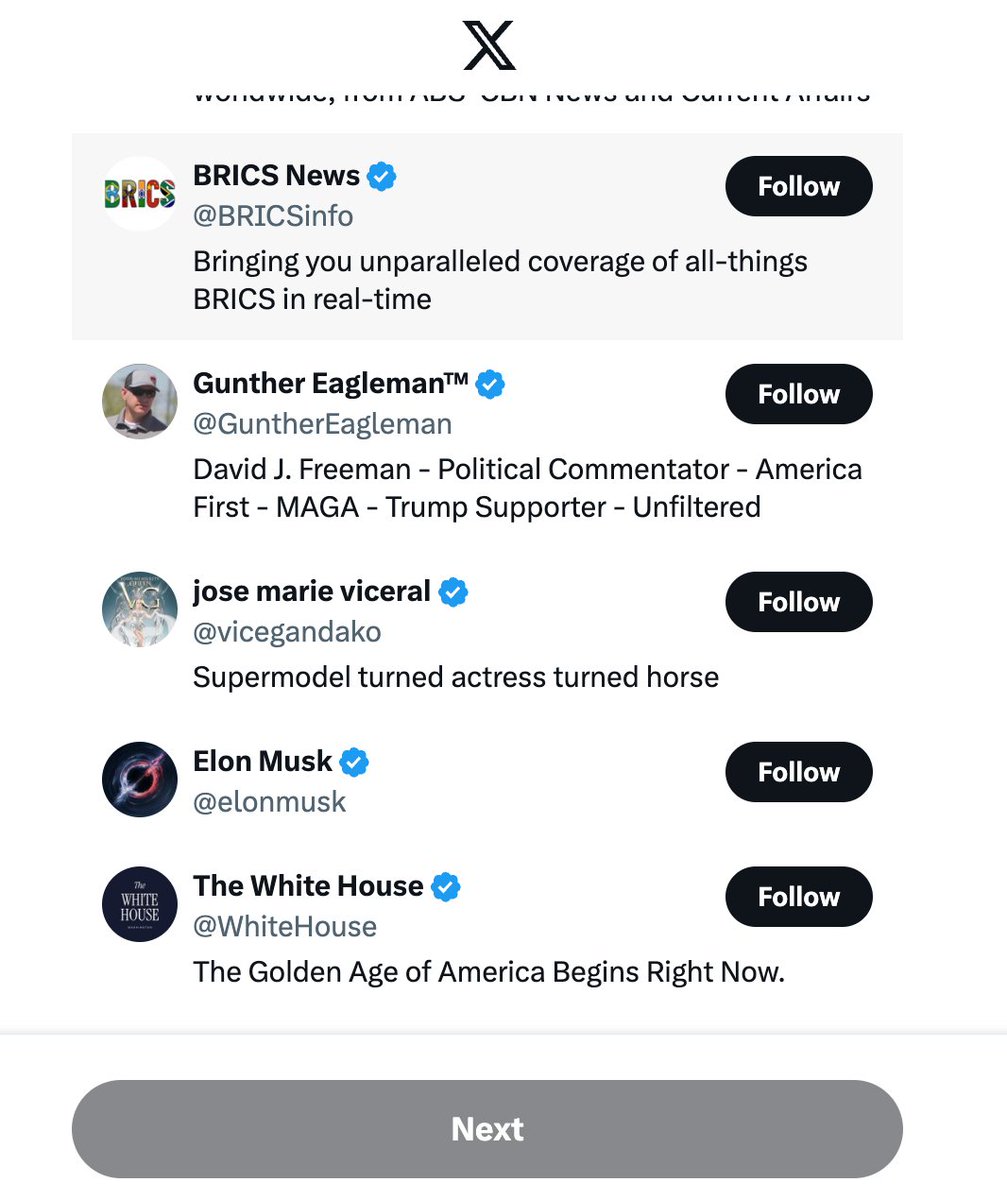Open BRICS News profile avatar
The height and width of the screenshot is (1200, 1007).
click(x=140, y=194)
